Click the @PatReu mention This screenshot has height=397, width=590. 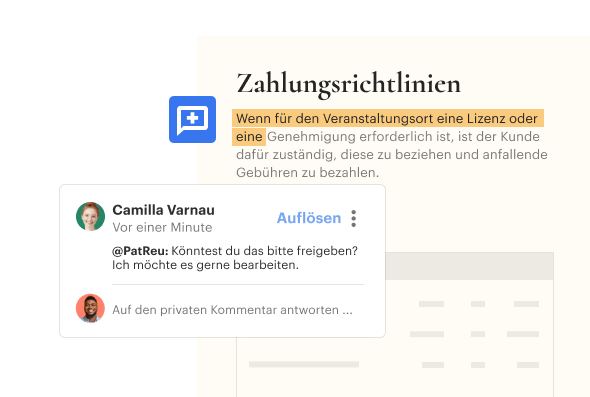coord(140,251)
